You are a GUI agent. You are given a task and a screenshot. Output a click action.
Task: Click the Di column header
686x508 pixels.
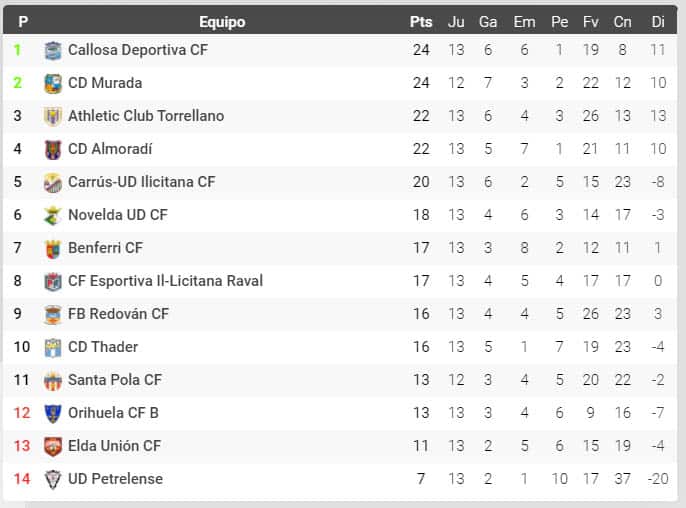tap(658, 21)
